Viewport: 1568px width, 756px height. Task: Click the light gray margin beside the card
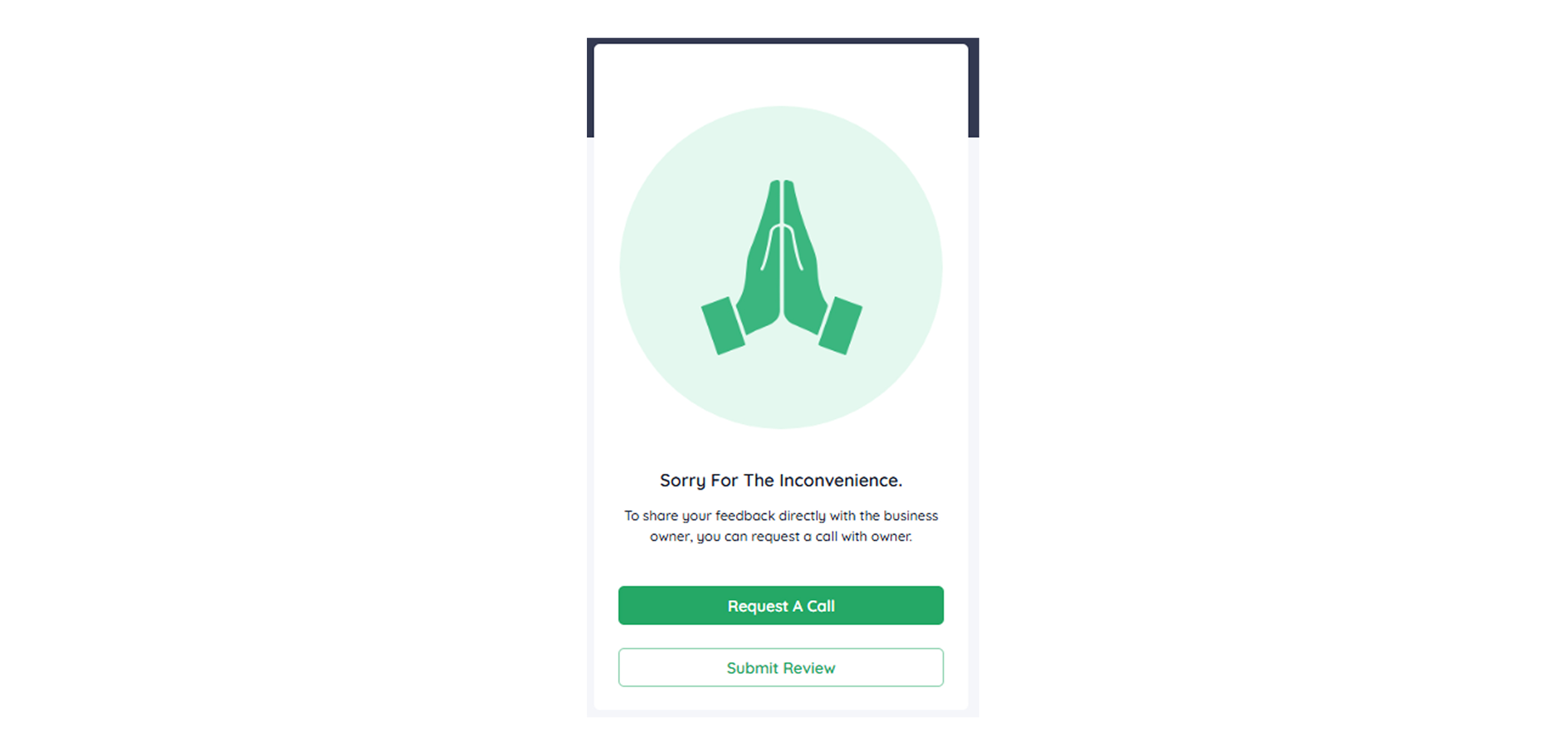590,426
